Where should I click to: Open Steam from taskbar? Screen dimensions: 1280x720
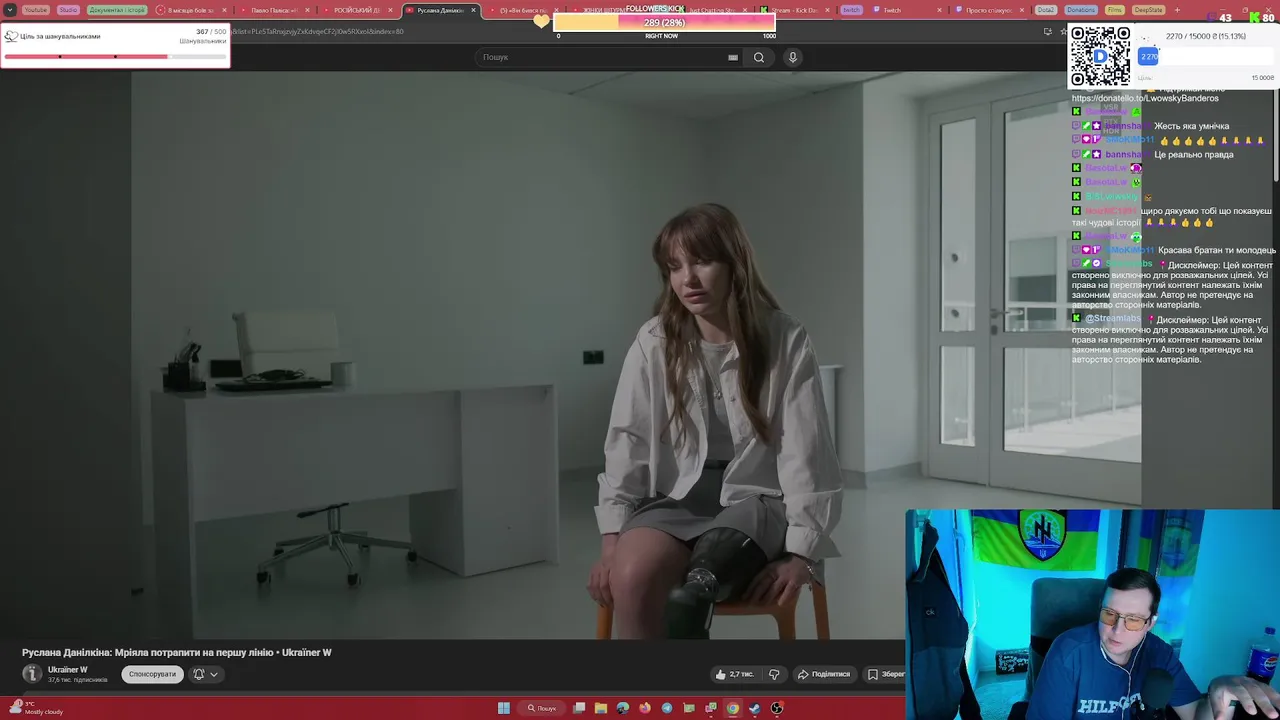[755, 708]
